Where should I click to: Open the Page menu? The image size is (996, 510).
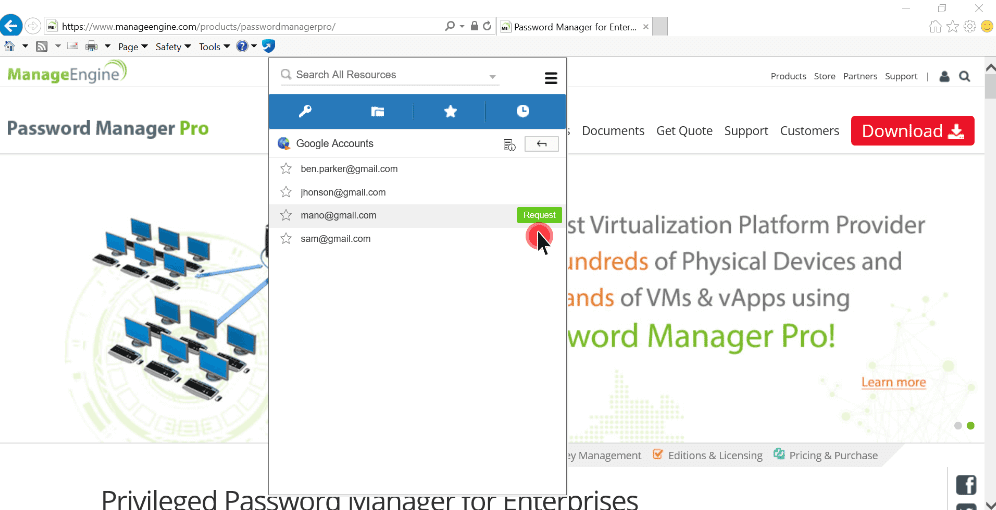pyautogui.click(x=133, y=46)
